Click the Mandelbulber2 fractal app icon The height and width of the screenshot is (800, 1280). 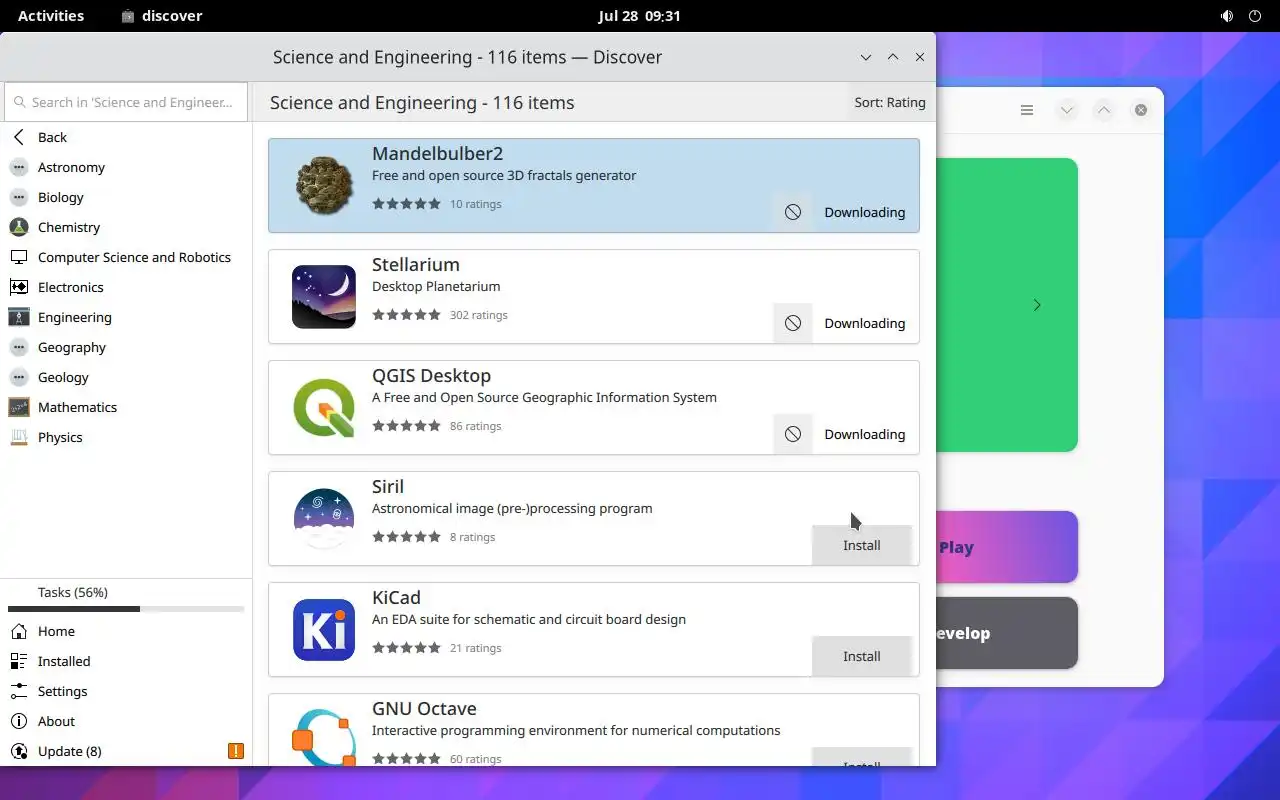[324, 185]
